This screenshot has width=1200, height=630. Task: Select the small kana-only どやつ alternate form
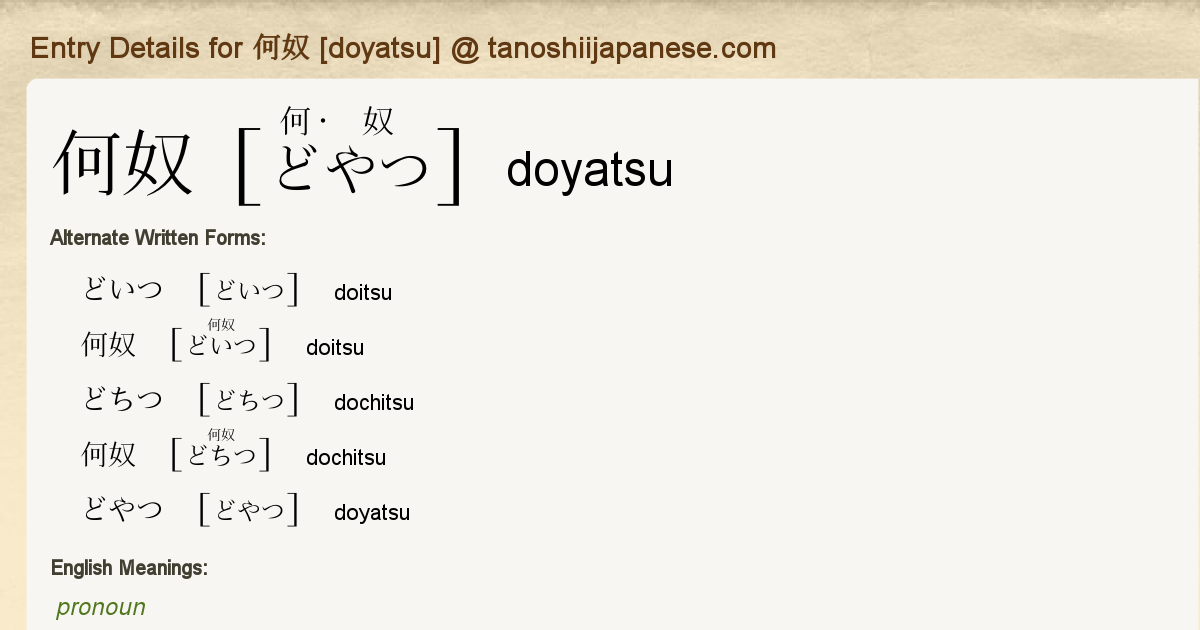tap(122, 510)
